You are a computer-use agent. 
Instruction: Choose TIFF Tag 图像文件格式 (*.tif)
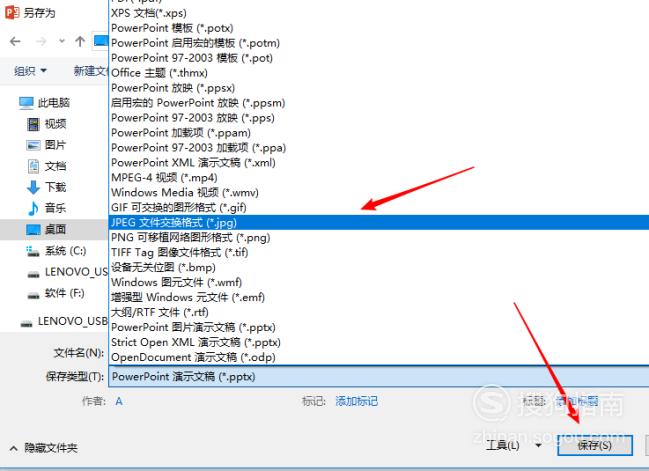click(x=379, y=252)
